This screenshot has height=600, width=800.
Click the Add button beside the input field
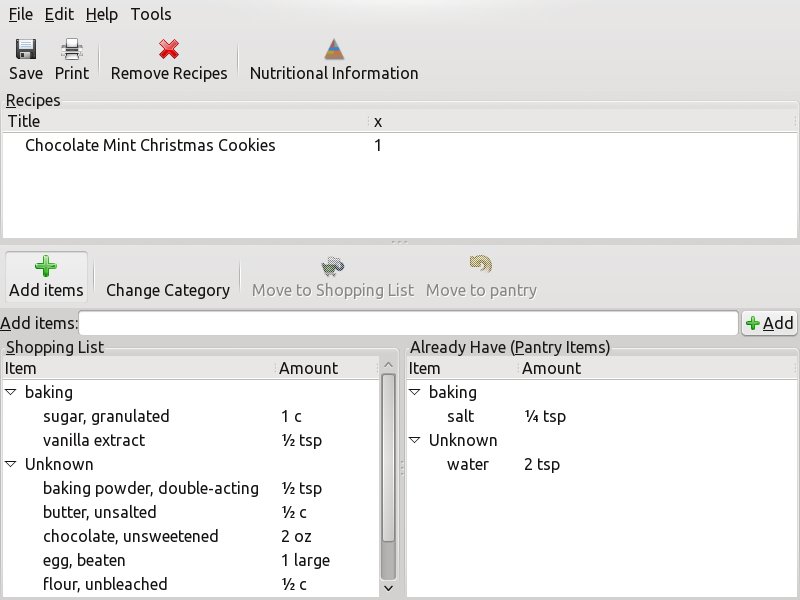tap(769, 323)
